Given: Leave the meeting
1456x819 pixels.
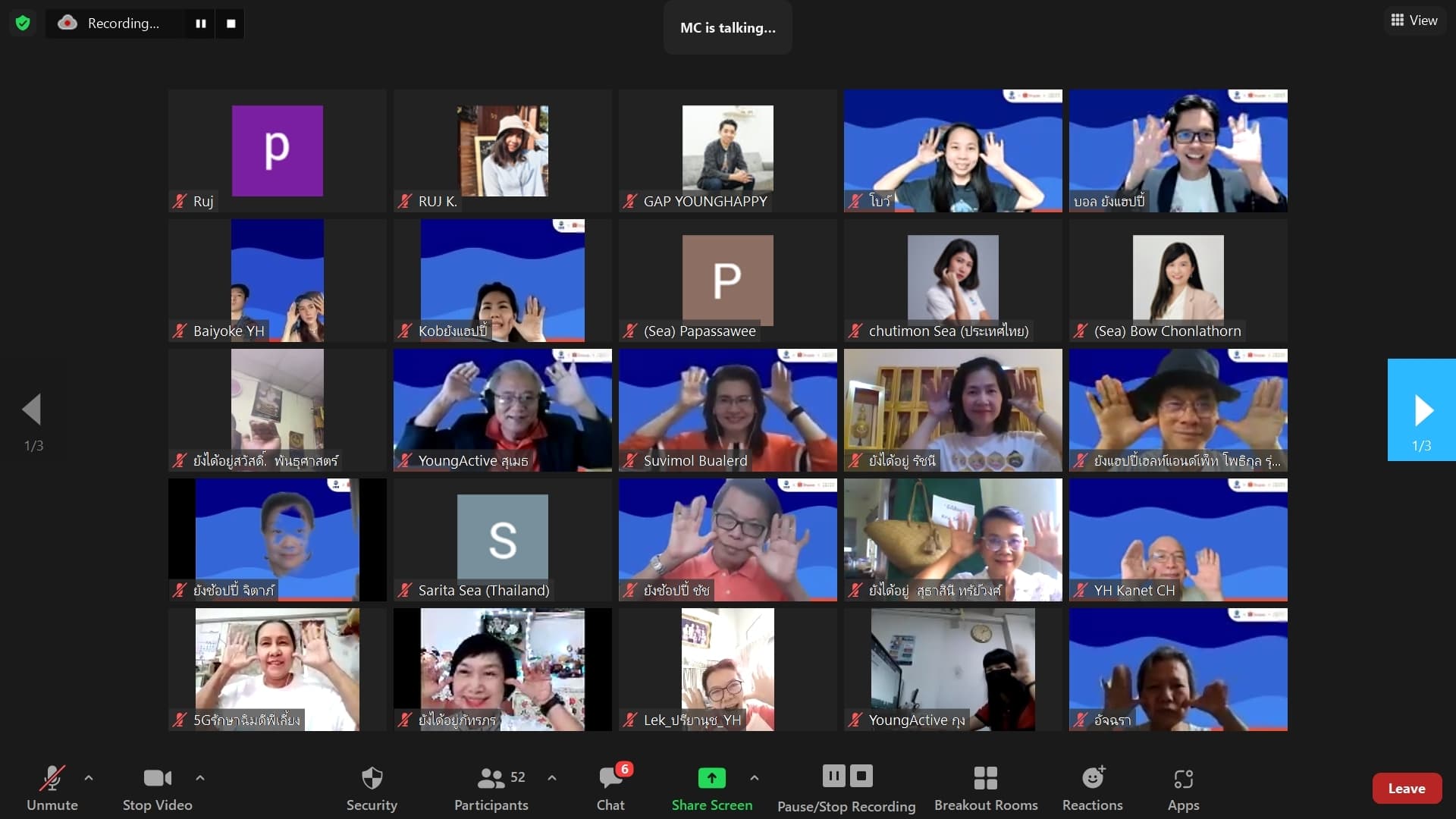Looking at the screenshot, I should click(x=1407, y=789).
